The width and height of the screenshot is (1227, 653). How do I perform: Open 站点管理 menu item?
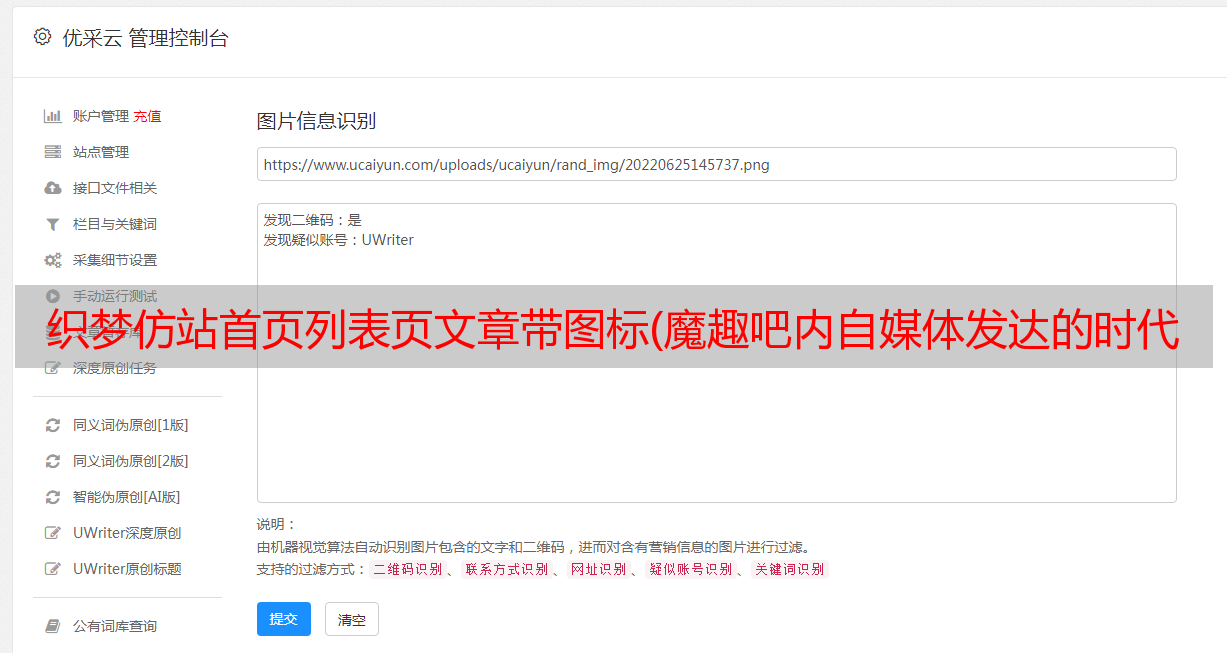click(101, 152)
